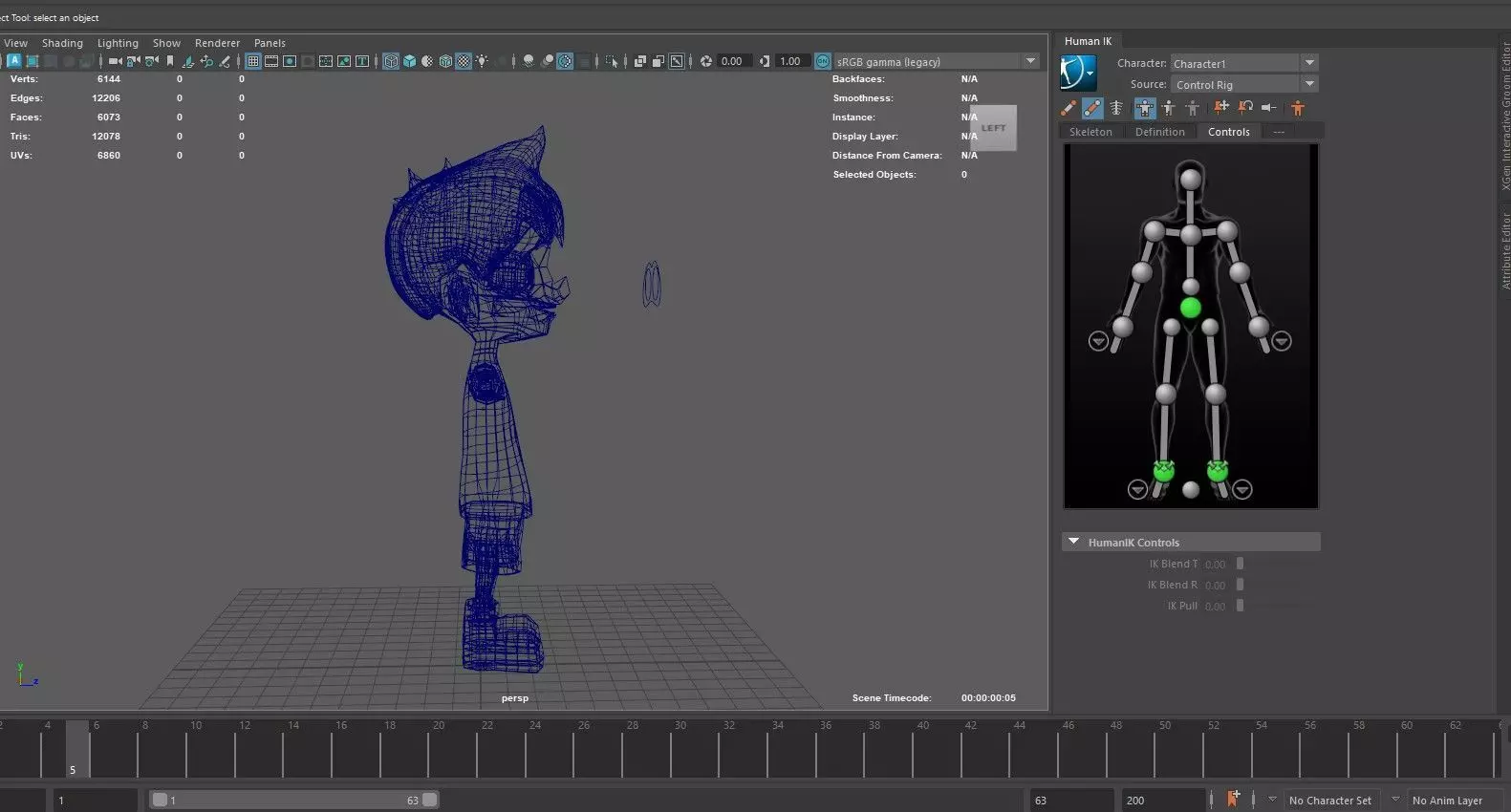Image resolution: width=1511 pixels, height=812 pixels.
Task: Toggle IK effectors display in HumanIK
Action: pyautogui.click(x=1068, y=108)
